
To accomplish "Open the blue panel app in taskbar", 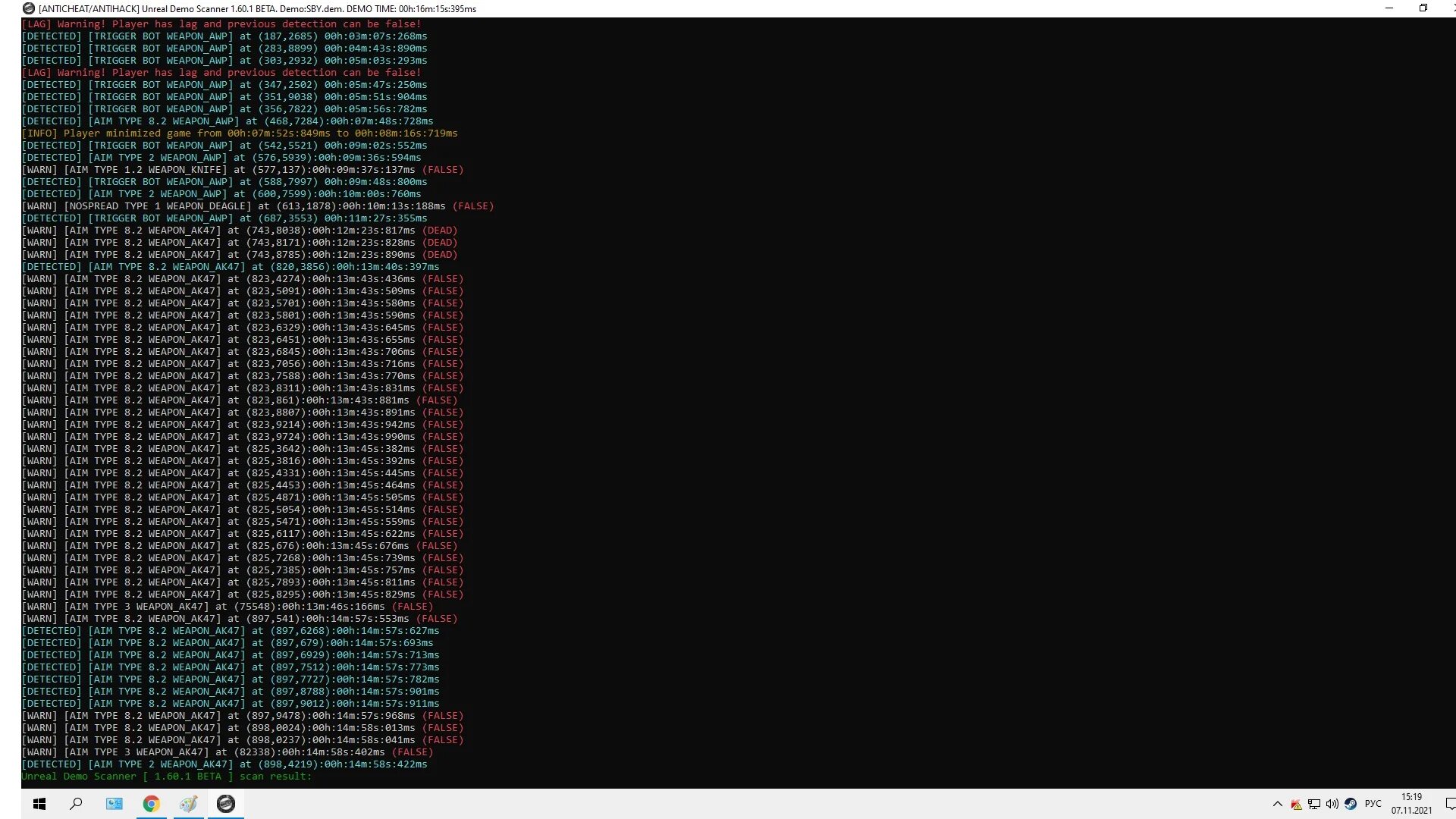I will tap(114, 804).
